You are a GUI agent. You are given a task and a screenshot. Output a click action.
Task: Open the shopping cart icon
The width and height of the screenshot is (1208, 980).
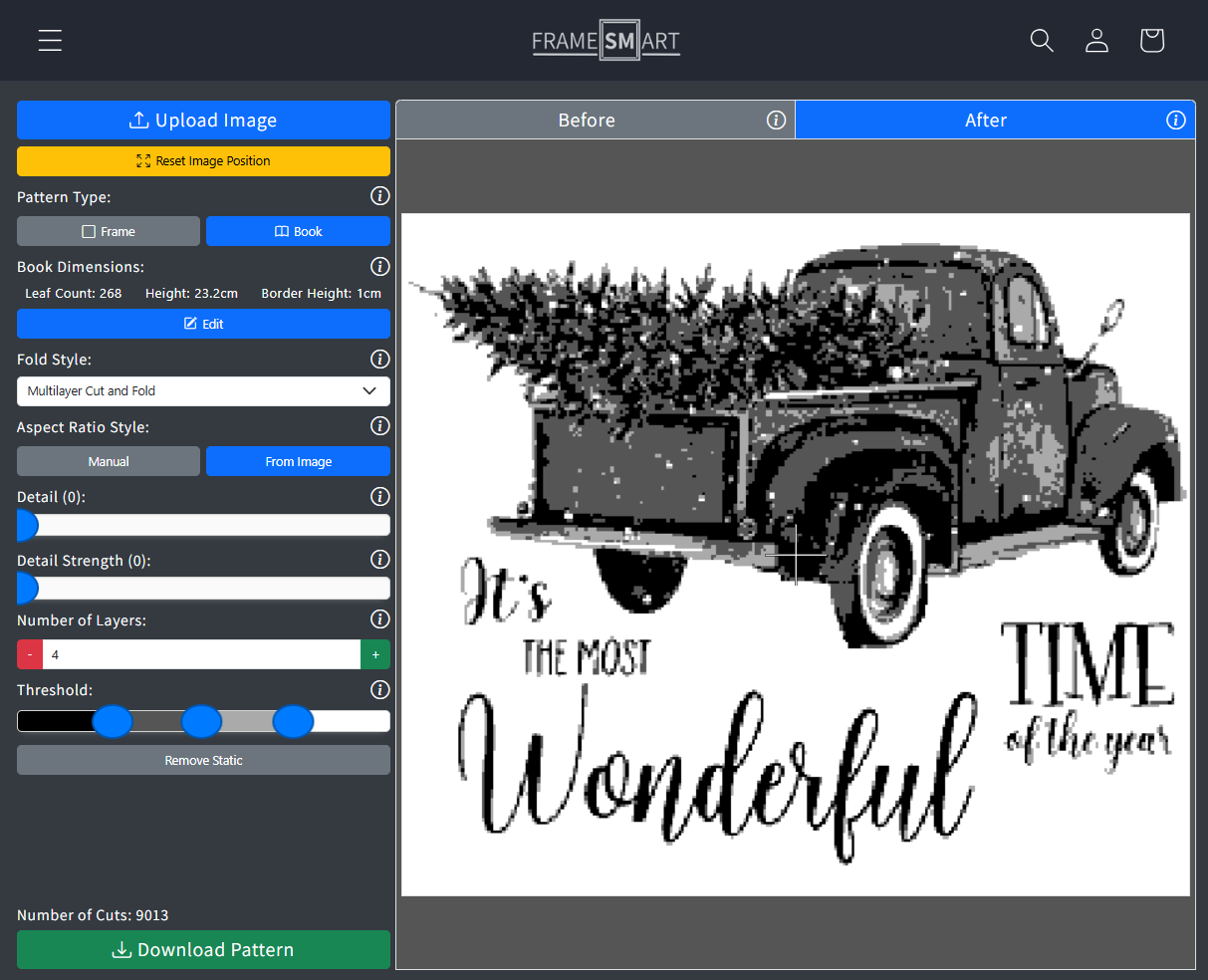1152,40
